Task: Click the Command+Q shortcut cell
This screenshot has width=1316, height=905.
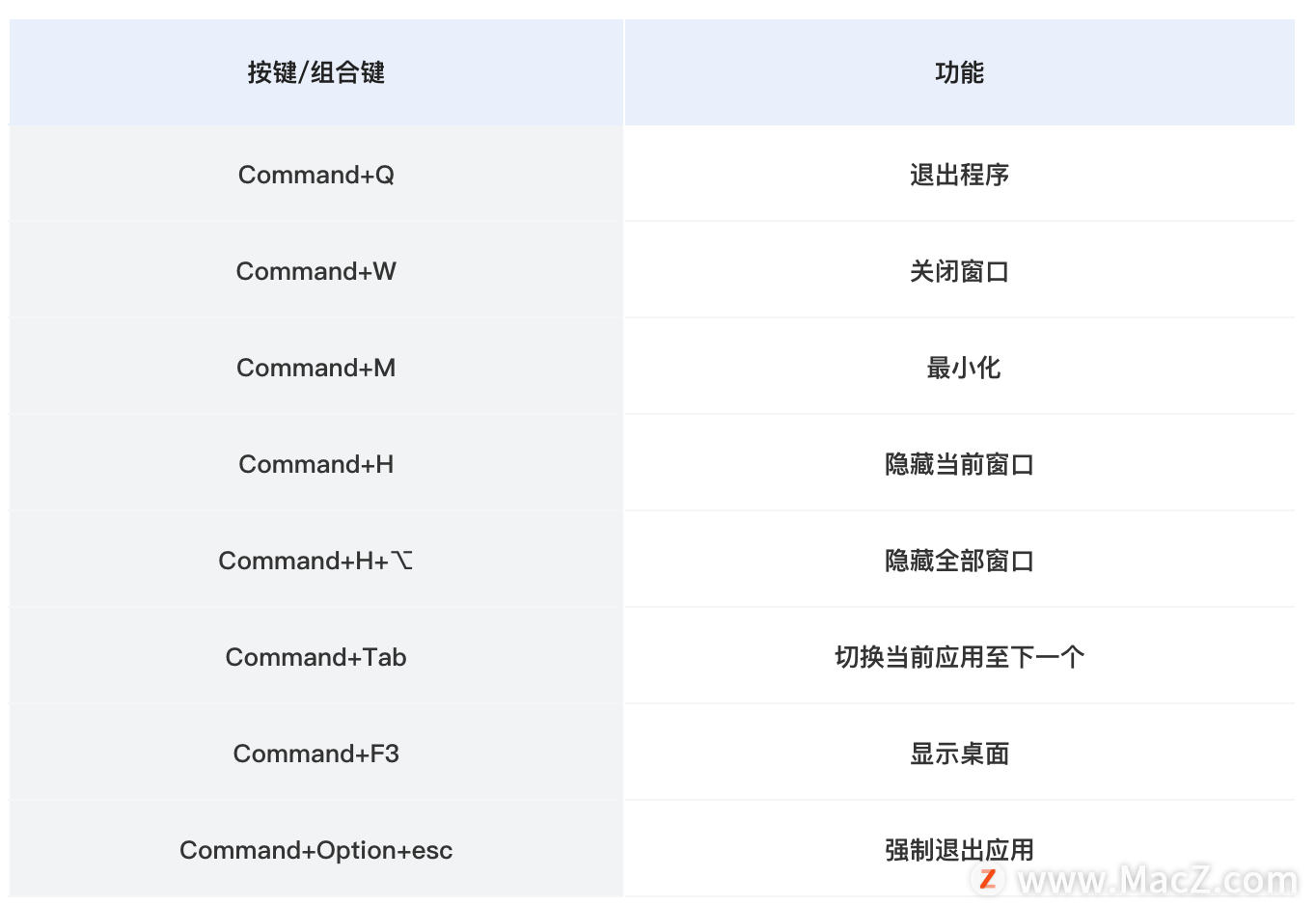Action: (316, 175)
